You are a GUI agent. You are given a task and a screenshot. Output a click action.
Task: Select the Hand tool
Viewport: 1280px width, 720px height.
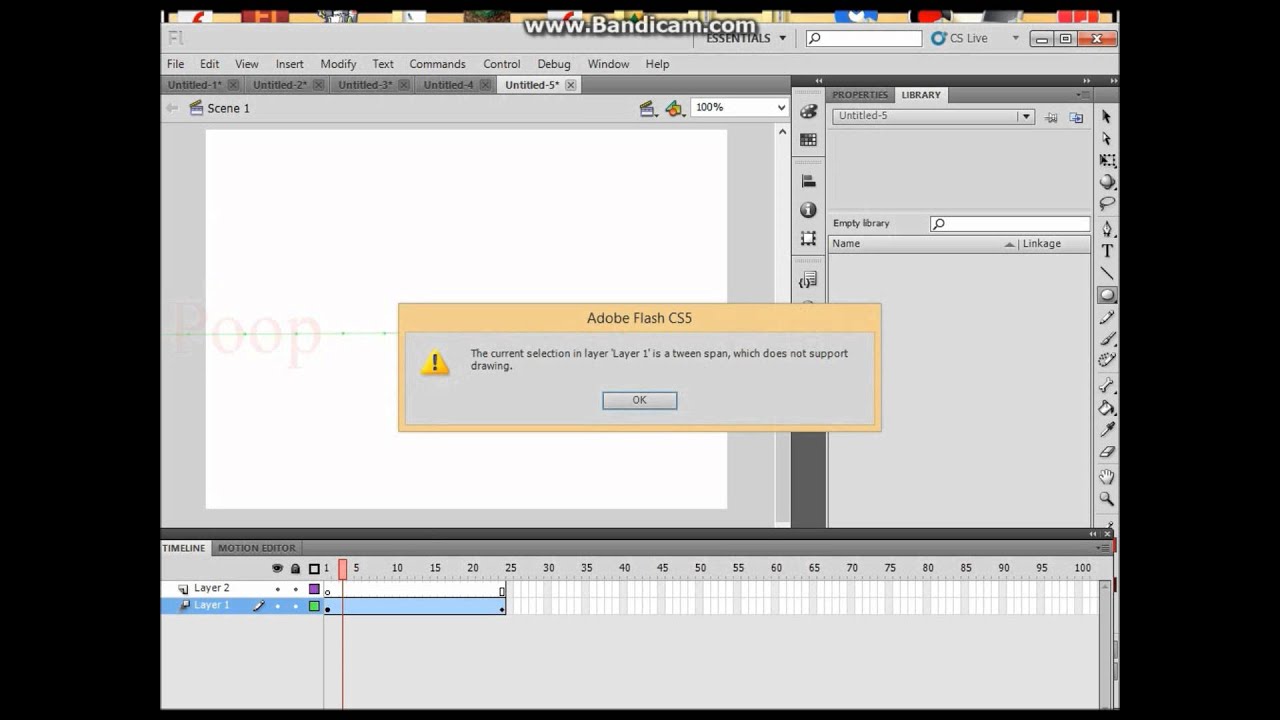pos(1107,477)
